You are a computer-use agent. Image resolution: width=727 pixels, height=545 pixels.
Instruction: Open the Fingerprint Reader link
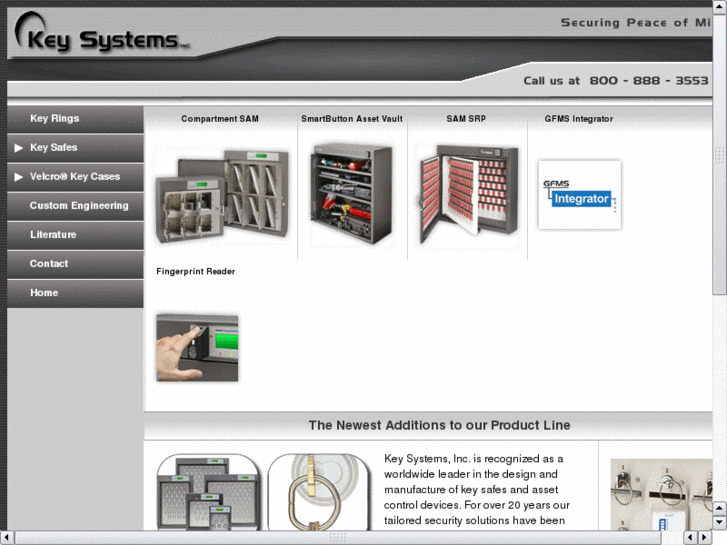pos(196,271)
